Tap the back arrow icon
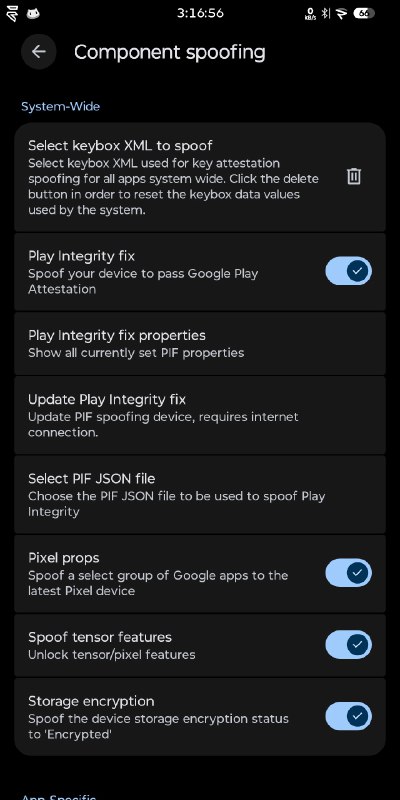The width and height of the screenshot is (400, 800). 39,52
